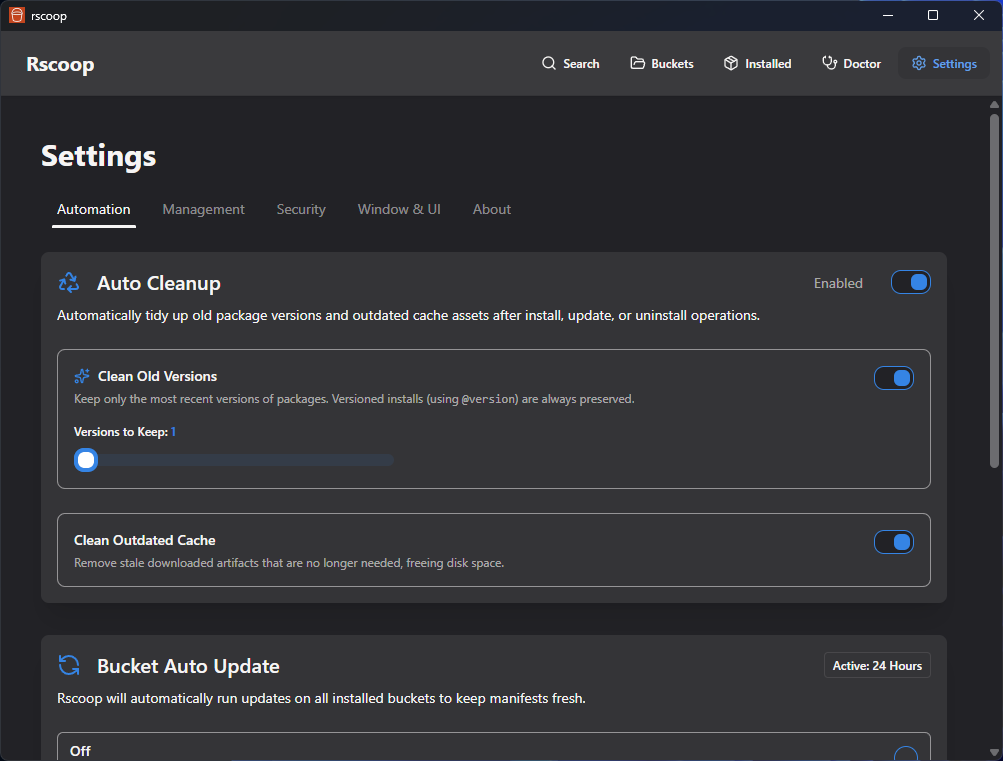The height and width of the screenshot is (761, 1003).
Task: Switch to the Automation tab
Action: coord(93,209)
